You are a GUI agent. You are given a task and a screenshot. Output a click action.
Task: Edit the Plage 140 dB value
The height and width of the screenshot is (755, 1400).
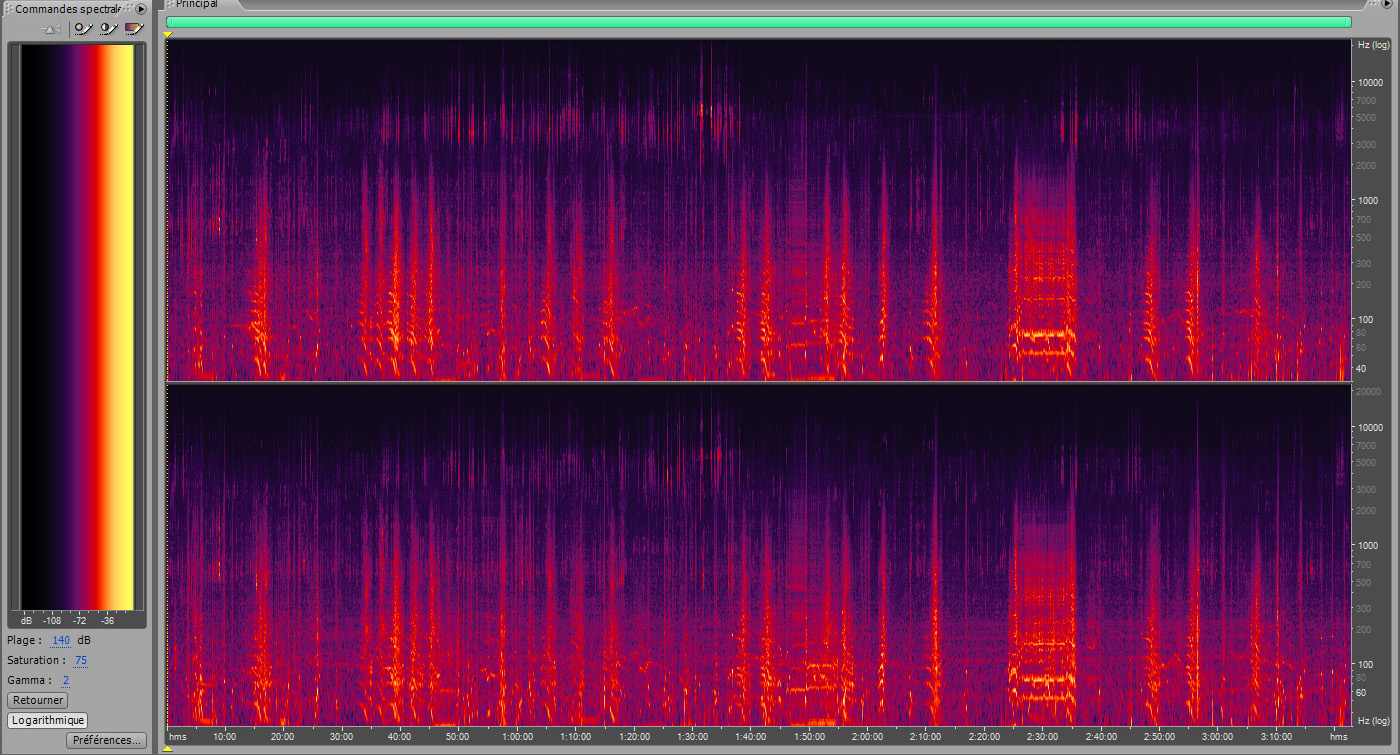tap(60, 640)
